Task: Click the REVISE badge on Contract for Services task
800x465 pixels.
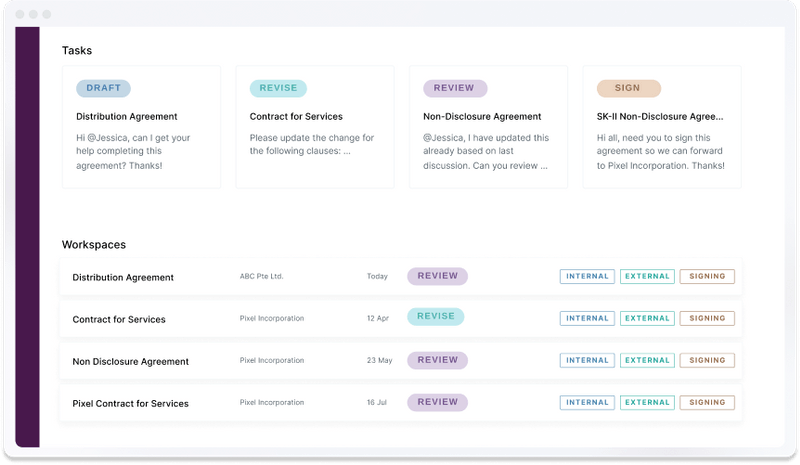Action: point(278,88)
